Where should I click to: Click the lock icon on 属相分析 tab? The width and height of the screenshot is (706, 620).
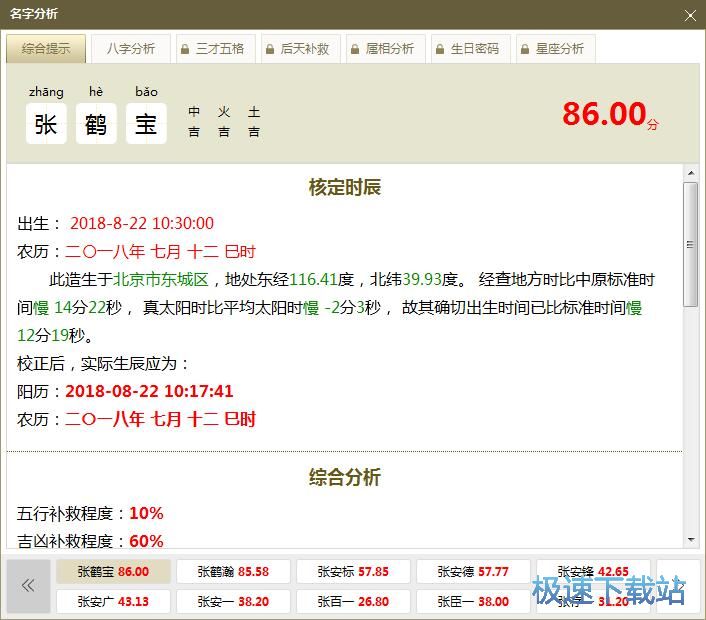click(x=354, y=49)
